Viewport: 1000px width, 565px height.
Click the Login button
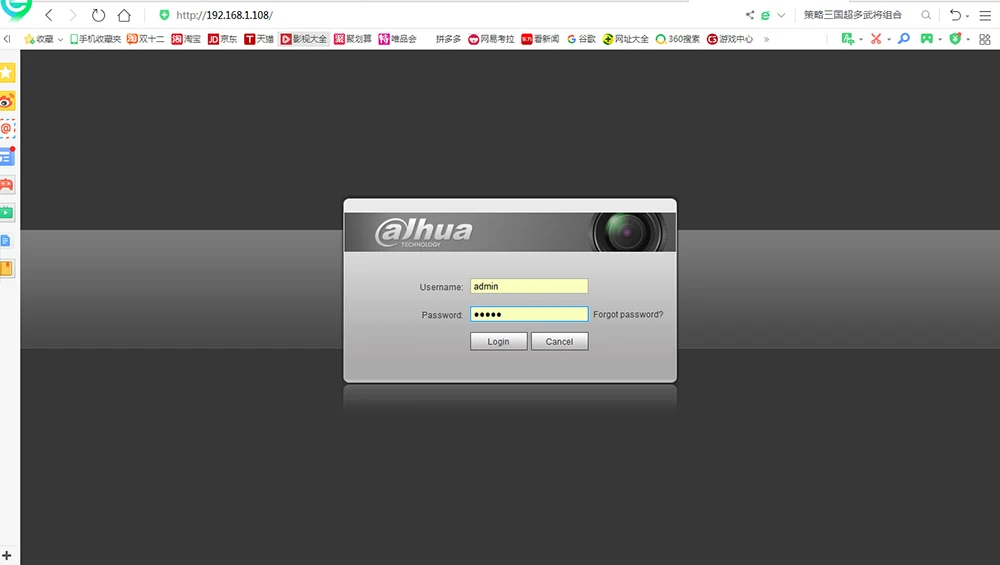coord(499,342)
